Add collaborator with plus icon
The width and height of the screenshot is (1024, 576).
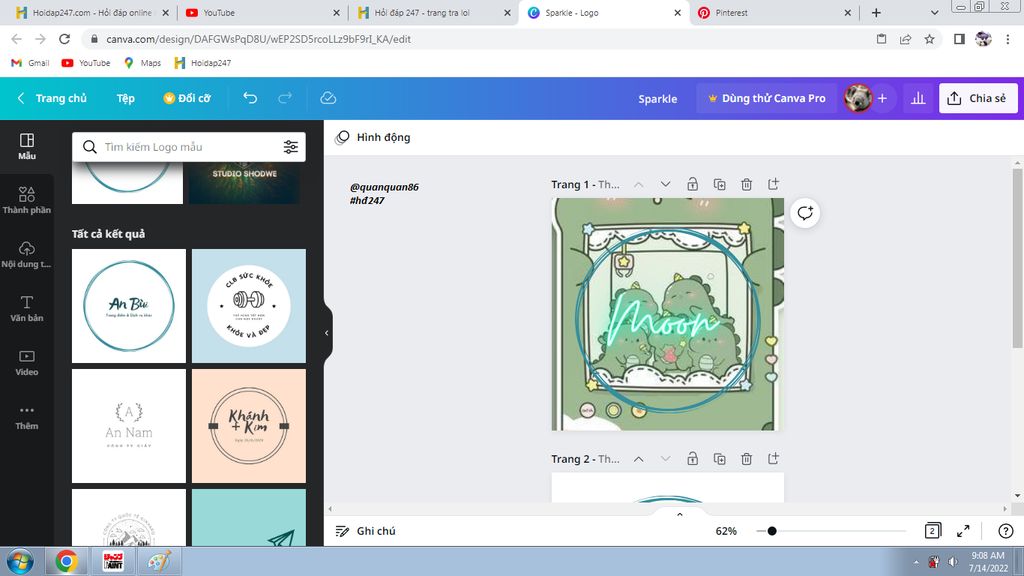pos(882,98)
